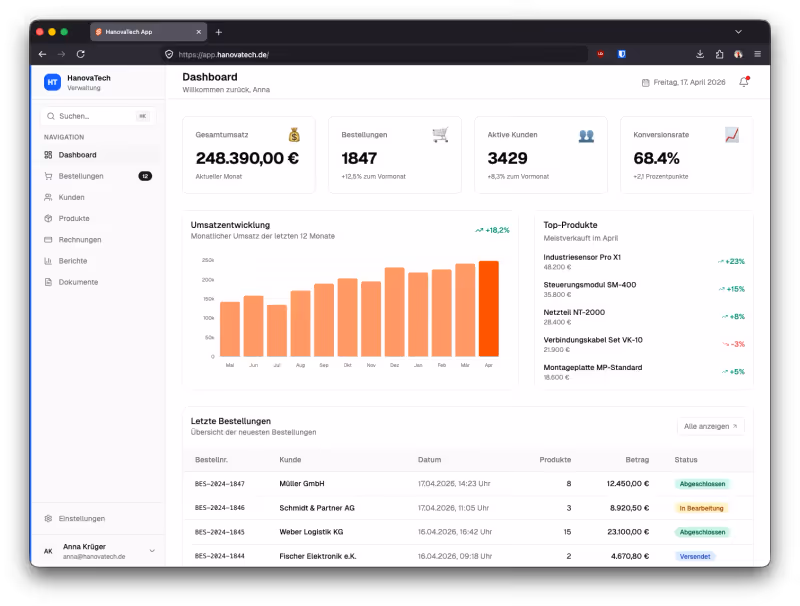Click the people icon on Aktive Kunden card
800x606 pixels.
[x=586, y=136]
